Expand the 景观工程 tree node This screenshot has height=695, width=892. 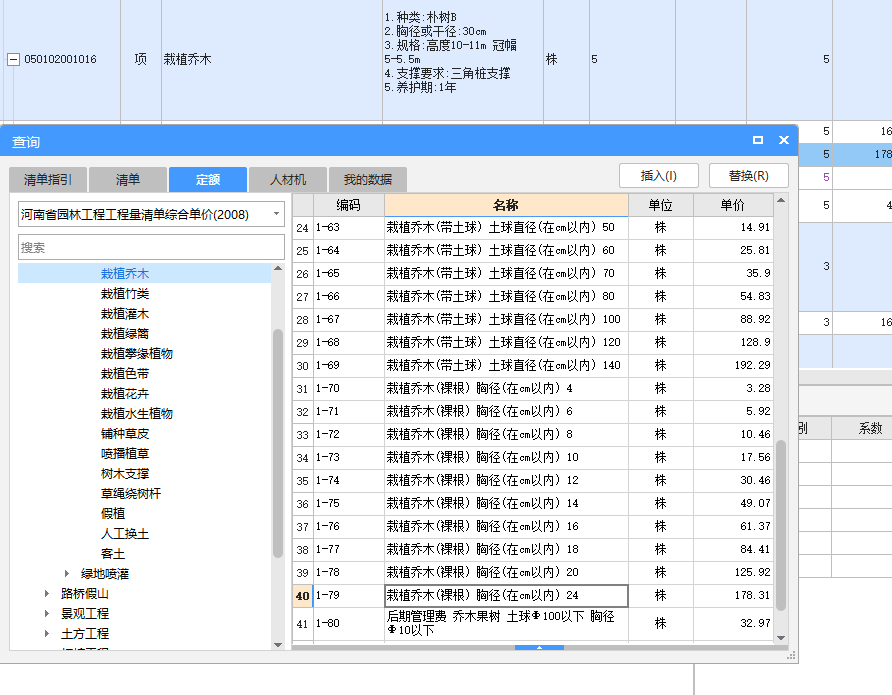click(x=47, y=613)
